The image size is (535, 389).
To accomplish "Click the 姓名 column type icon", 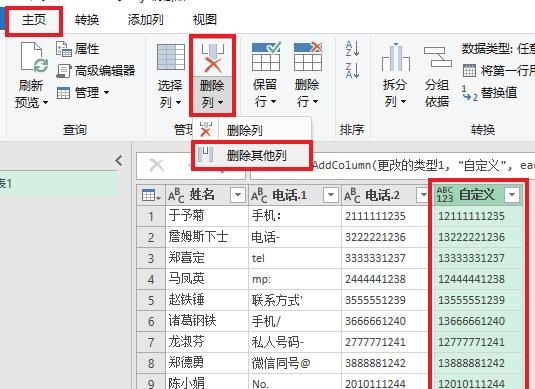I will click(x=176, y=196).
